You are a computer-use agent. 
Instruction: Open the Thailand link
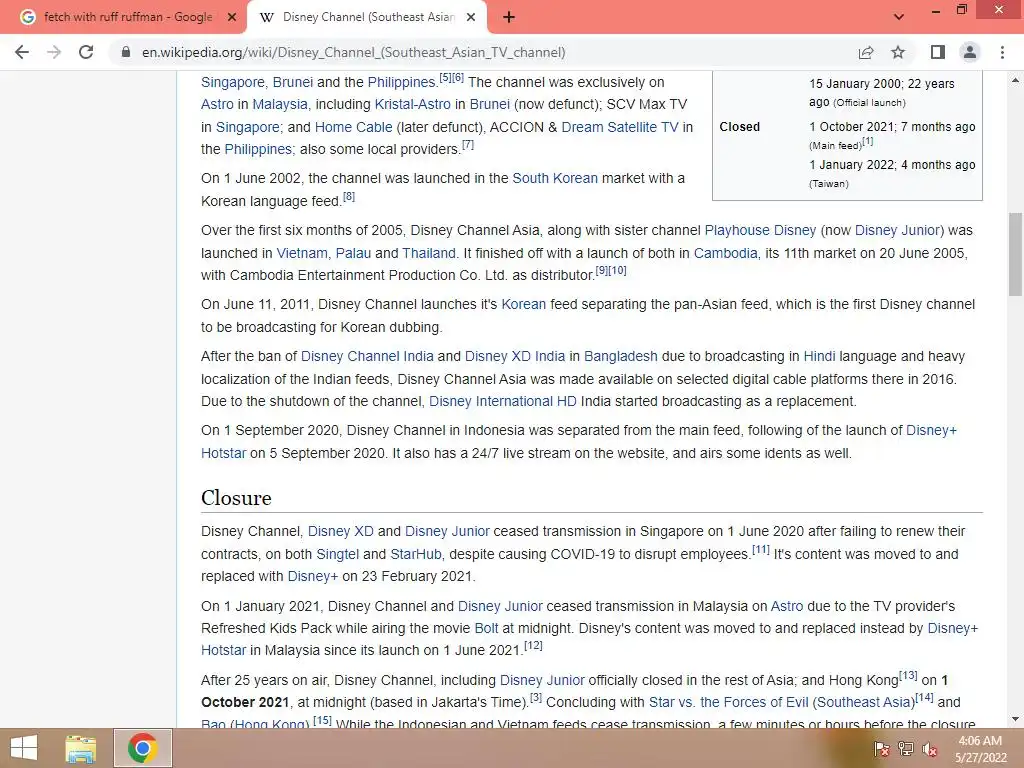(x=428, y=253)
